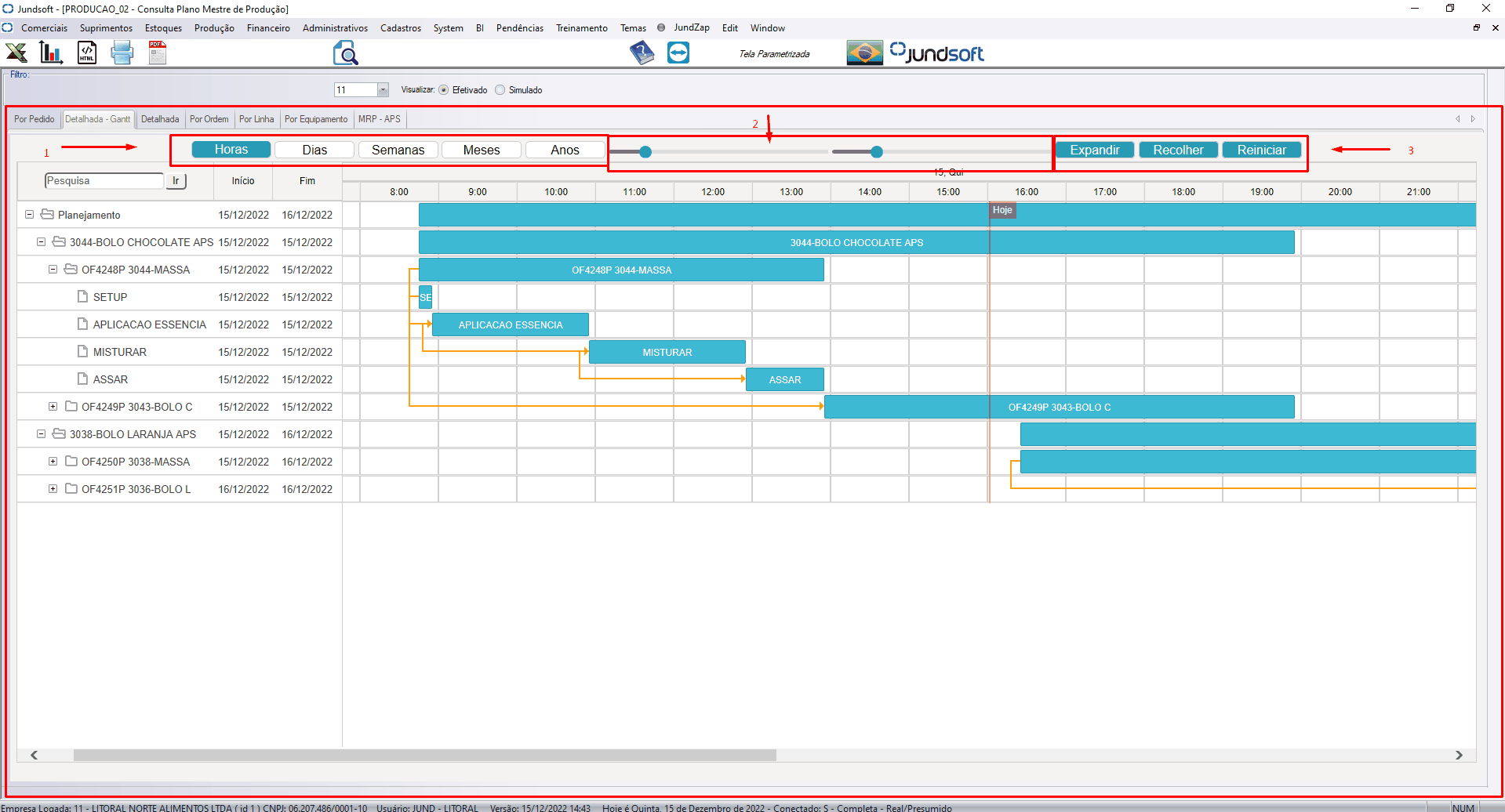Collapse the 3044-BOLO CHOCOLATE APS node
The width and height of the screenshot is (1505, 812).
click(x=41, y=241)
